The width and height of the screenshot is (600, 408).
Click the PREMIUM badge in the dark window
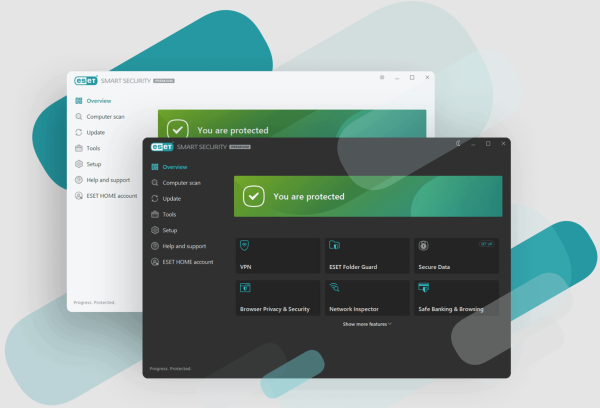[x=240, y=147]
